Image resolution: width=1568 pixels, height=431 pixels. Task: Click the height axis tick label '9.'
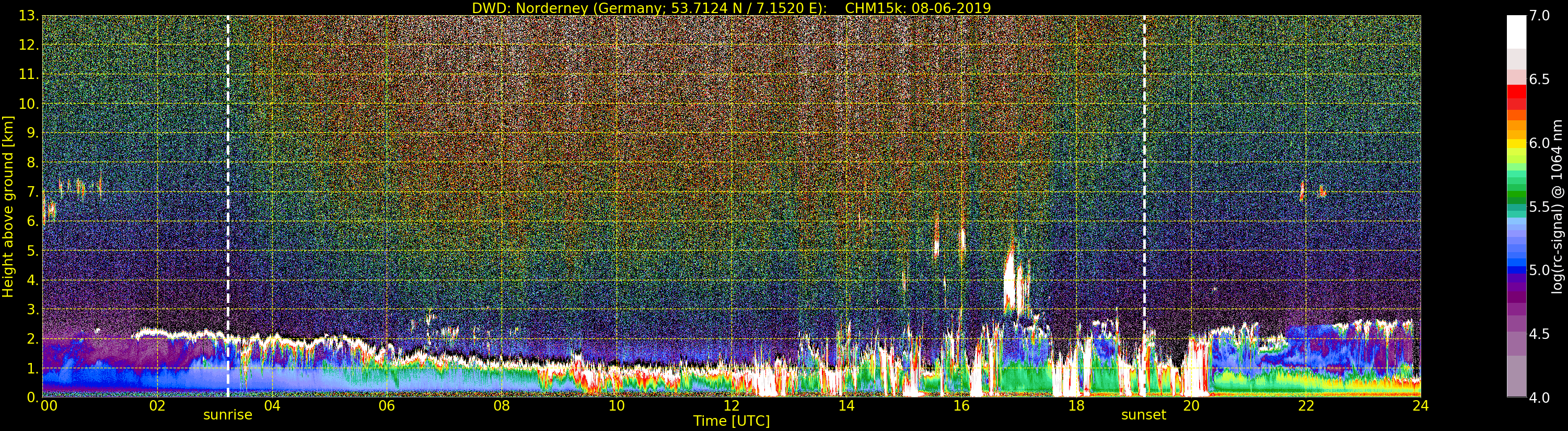[x=32, y=133]
